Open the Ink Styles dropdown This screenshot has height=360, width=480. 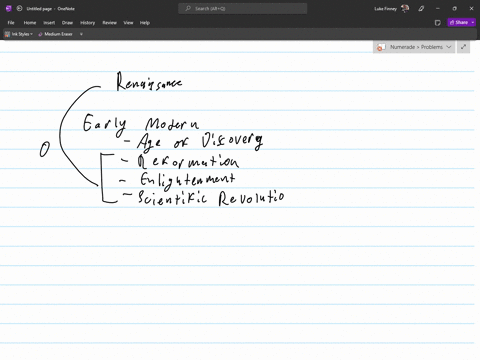(x=19, y=34)
